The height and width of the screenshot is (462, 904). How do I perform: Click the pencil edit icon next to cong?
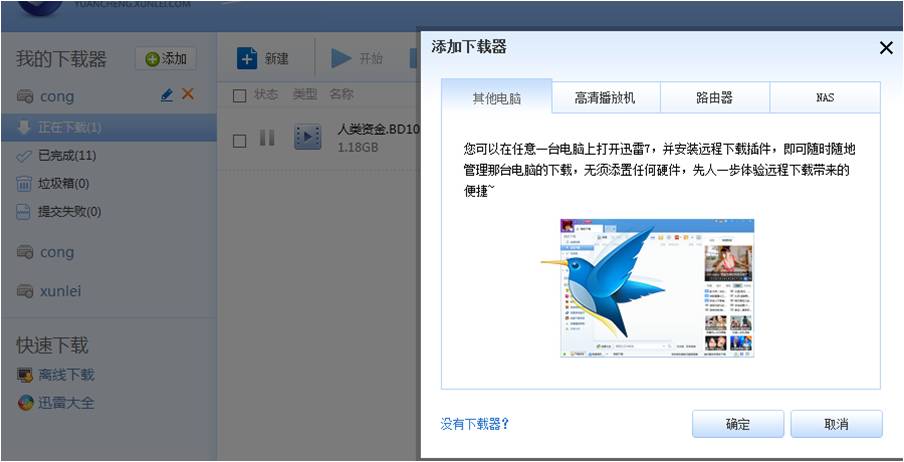167,95
